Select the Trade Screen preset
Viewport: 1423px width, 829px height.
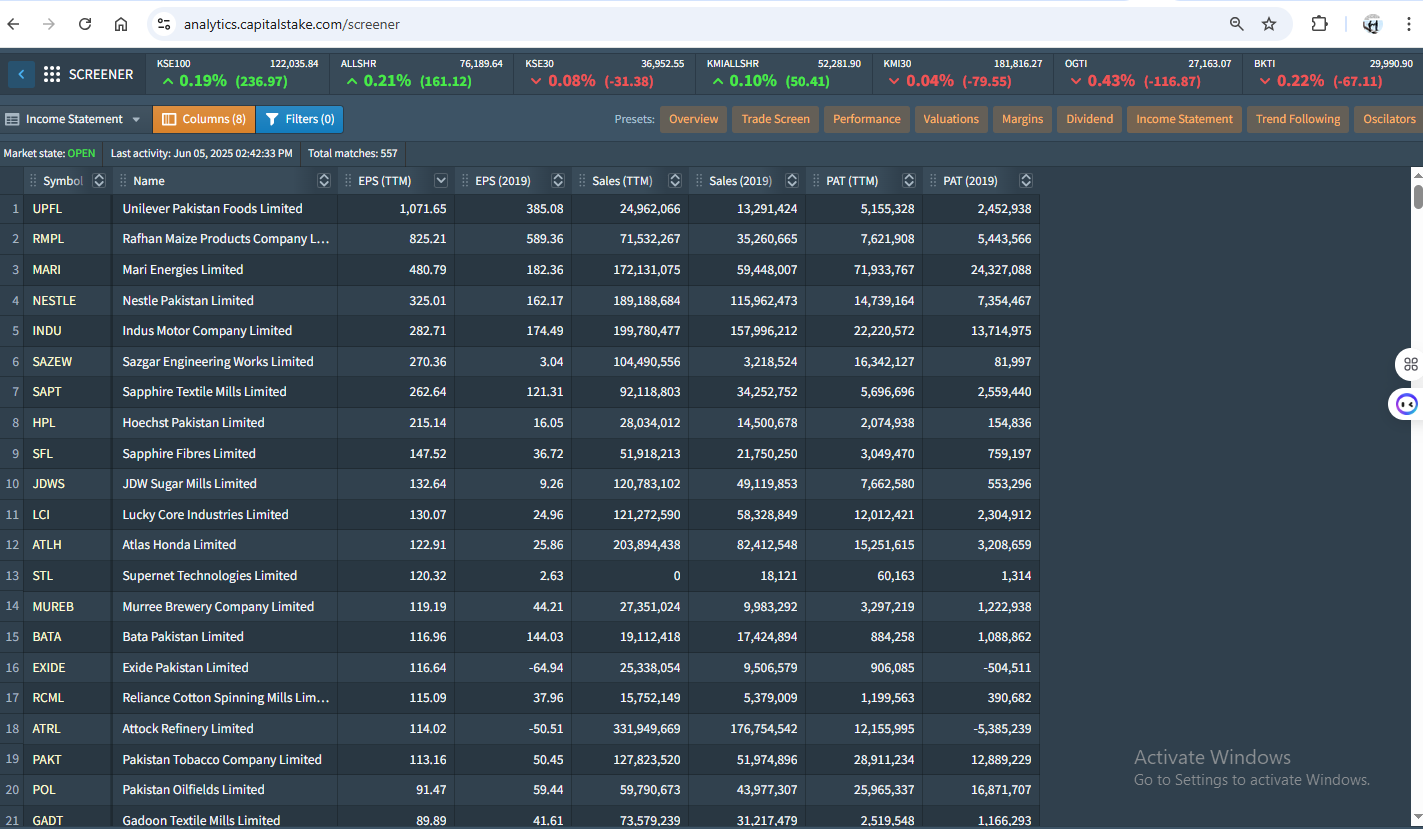(x=775, y=119)
